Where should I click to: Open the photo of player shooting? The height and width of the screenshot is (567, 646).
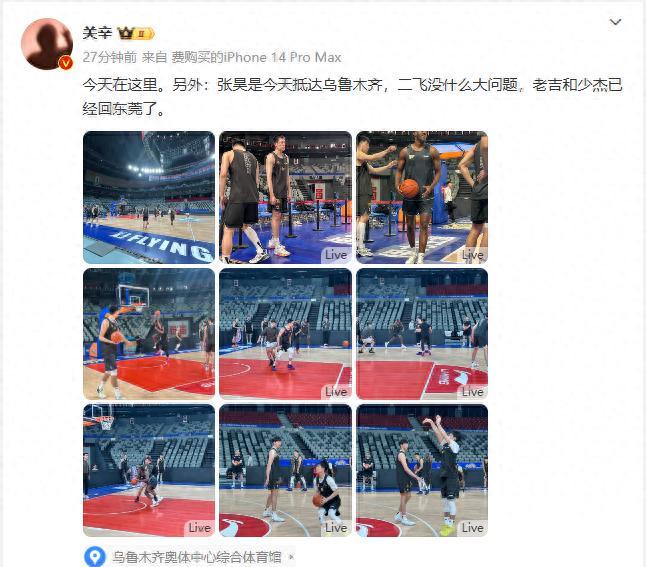422,471
